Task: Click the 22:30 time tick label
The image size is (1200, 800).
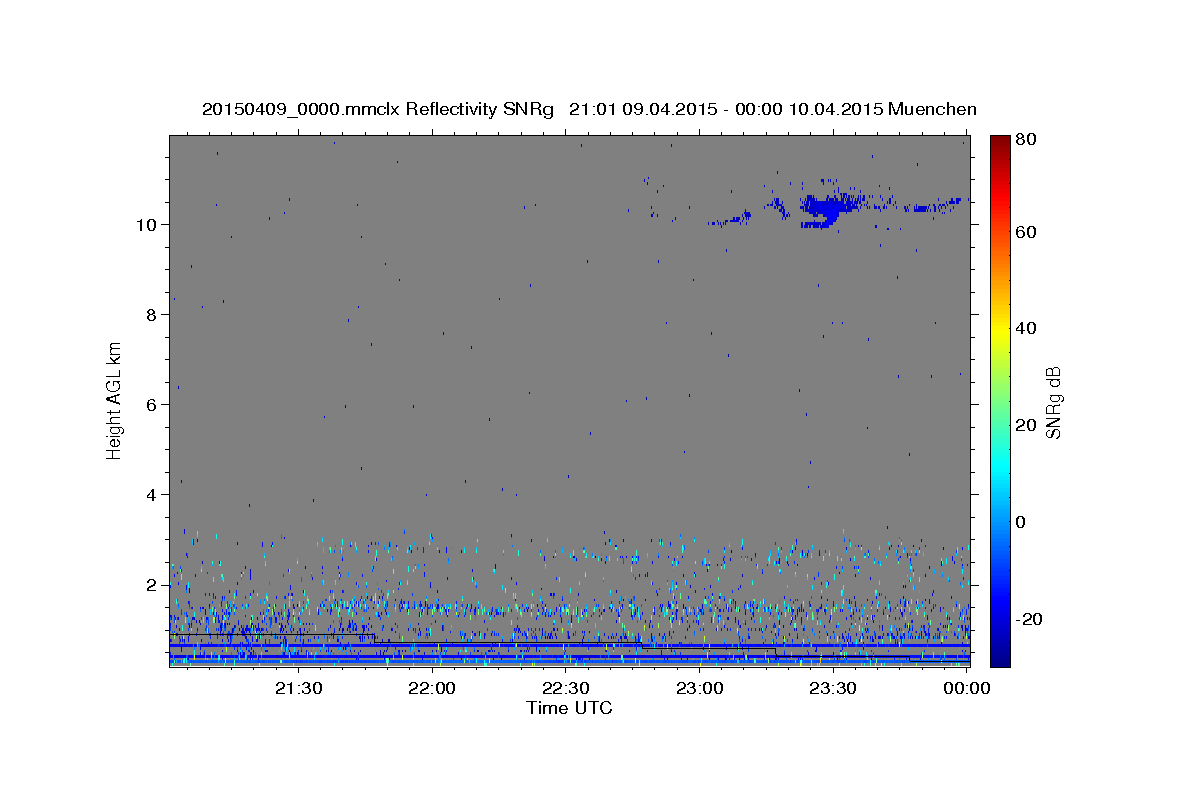Action: pos(566,688)
